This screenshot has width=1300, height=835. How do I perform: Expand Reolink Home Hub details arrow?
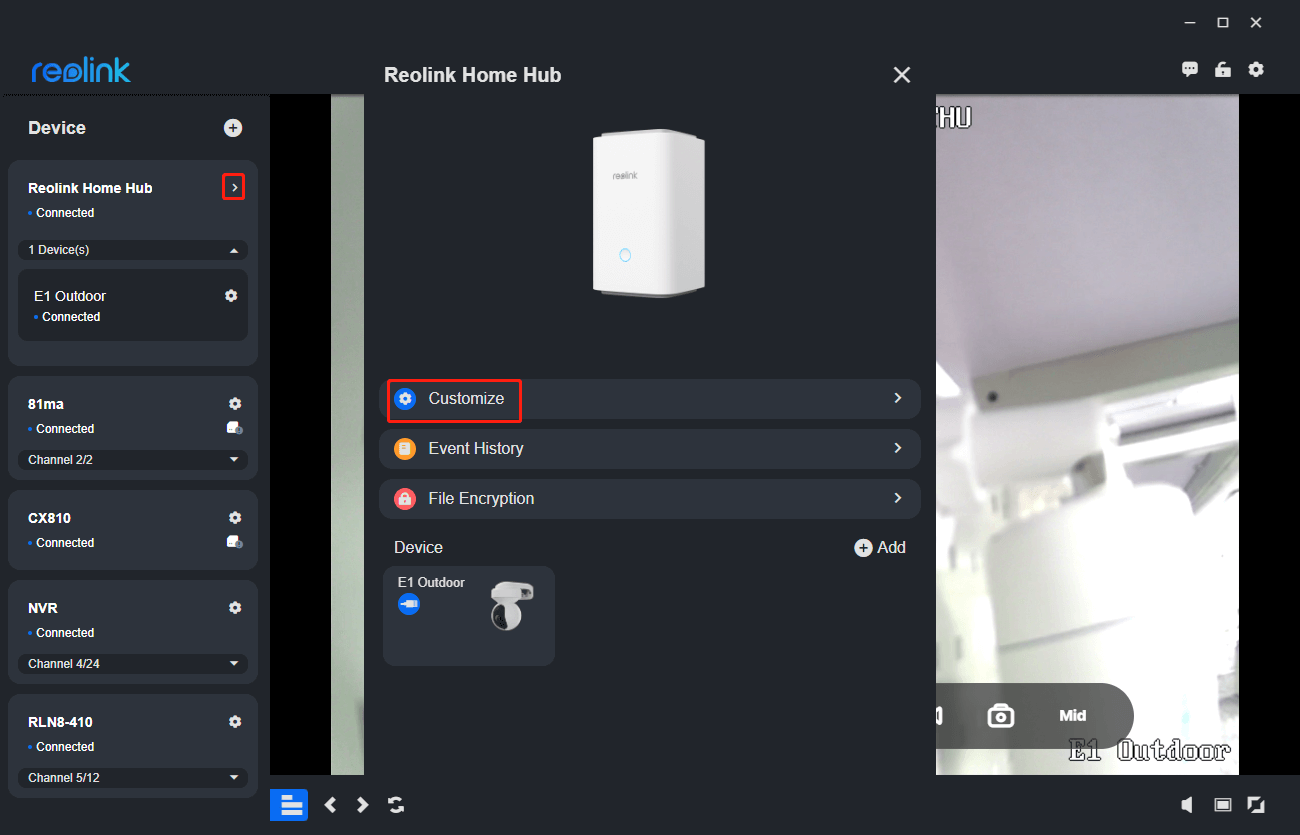click(233, 187)
